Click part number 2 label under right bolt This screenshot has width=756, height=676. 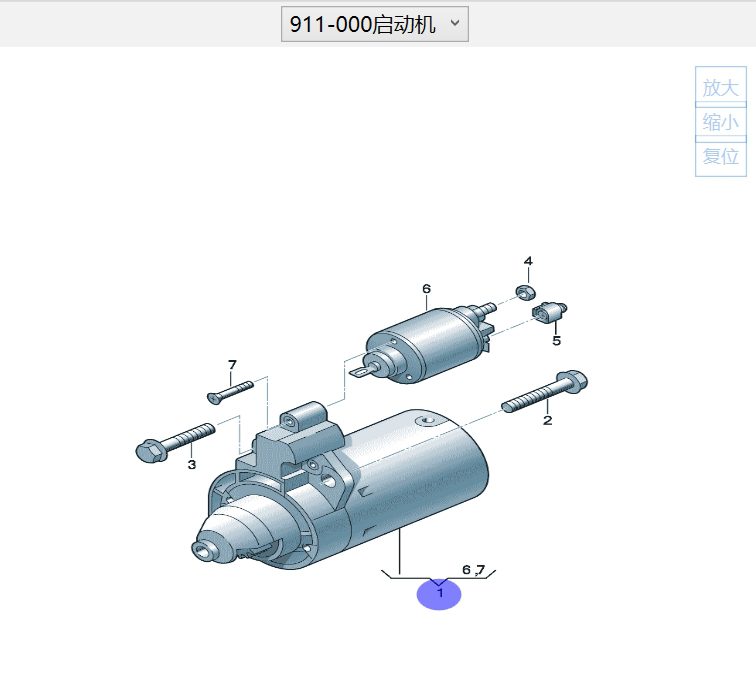[x=547, y=420]
